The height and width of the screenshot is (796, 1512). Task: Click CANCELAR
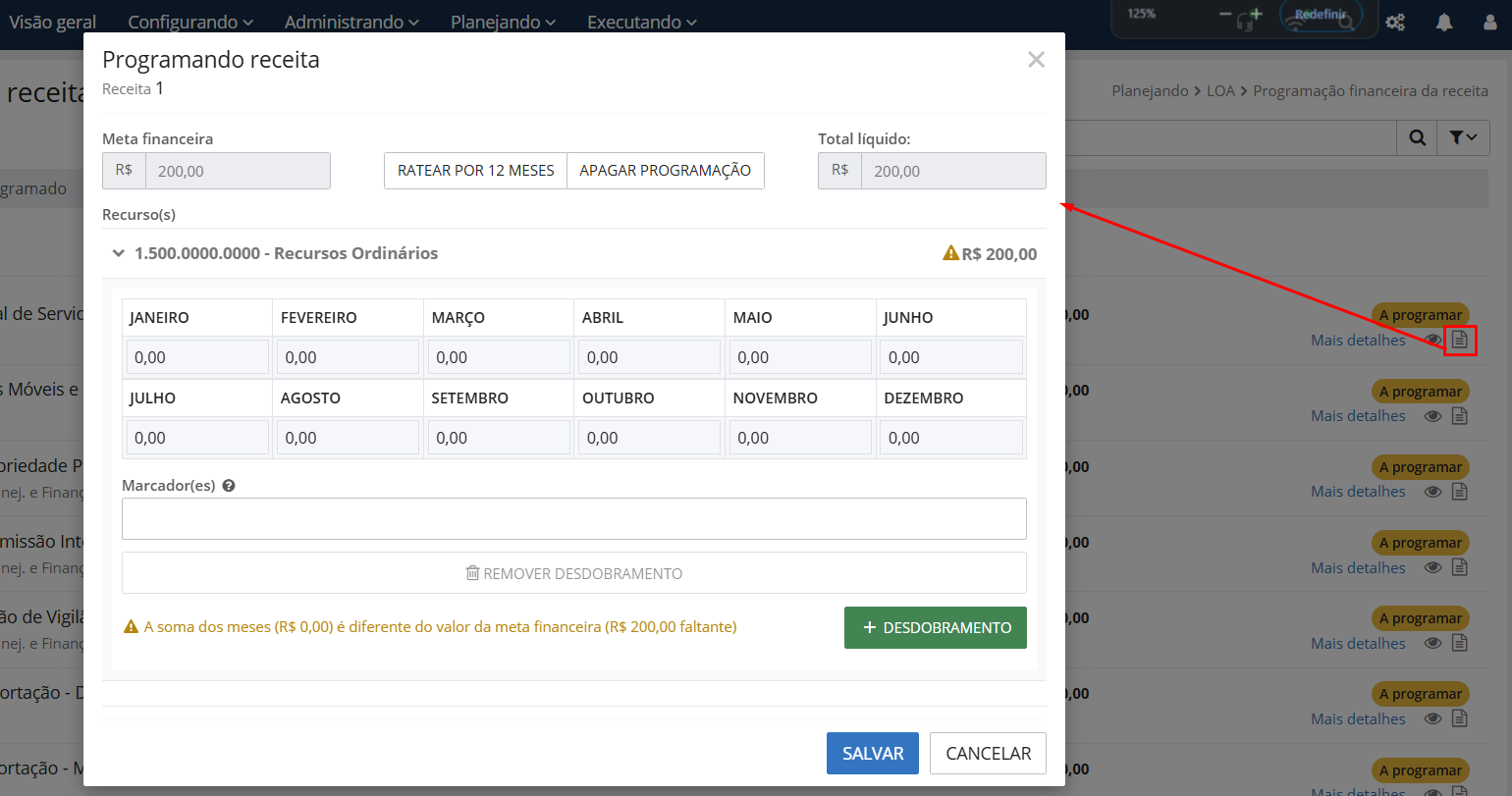tap(988, 754)
